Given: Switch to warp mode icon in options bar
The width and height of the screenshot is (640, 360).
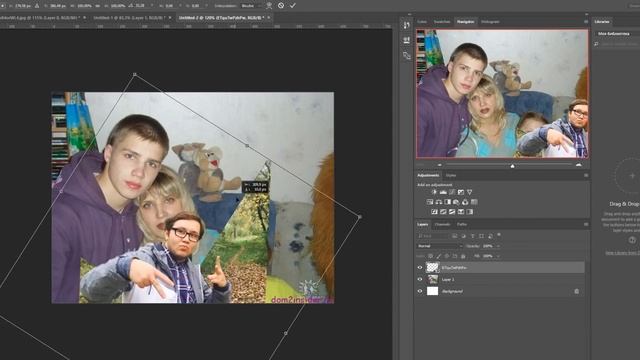Looking at the screenshot, I should (x=269, y=6).
